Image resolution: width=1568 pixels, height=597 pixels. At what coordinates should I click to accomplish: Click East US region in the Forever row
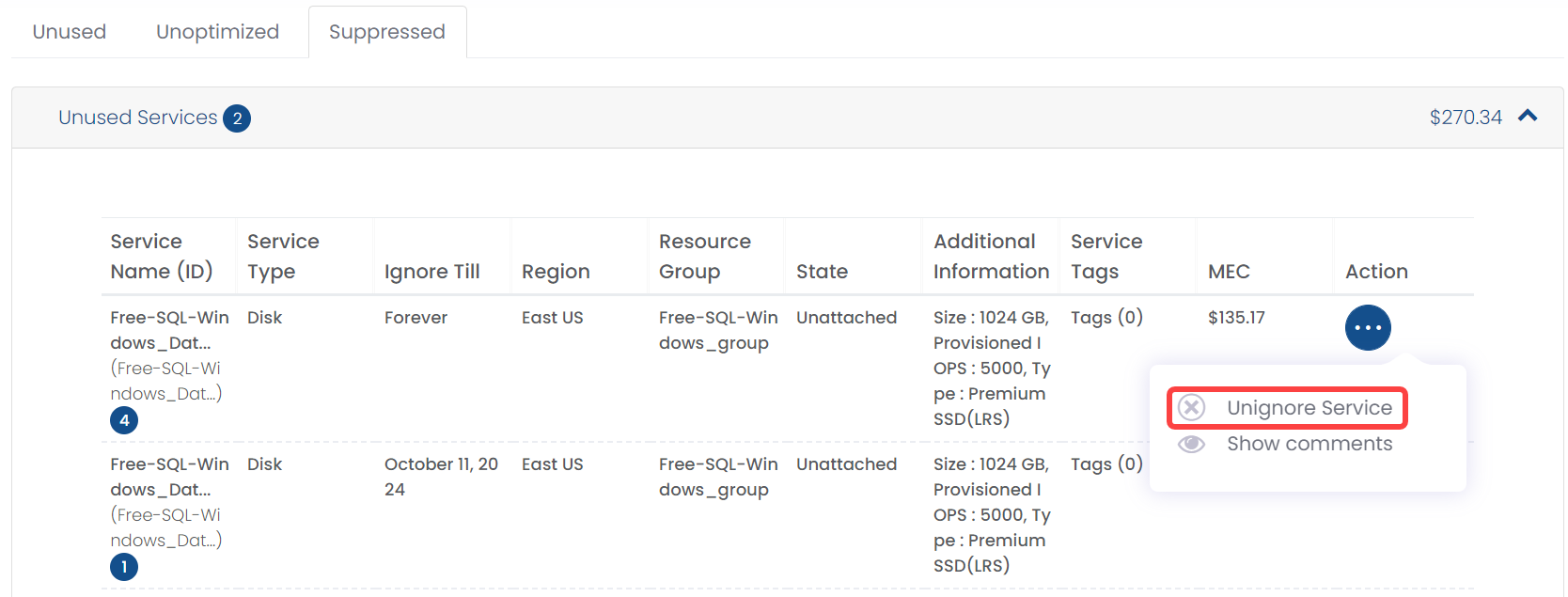[x=553, y=318]
